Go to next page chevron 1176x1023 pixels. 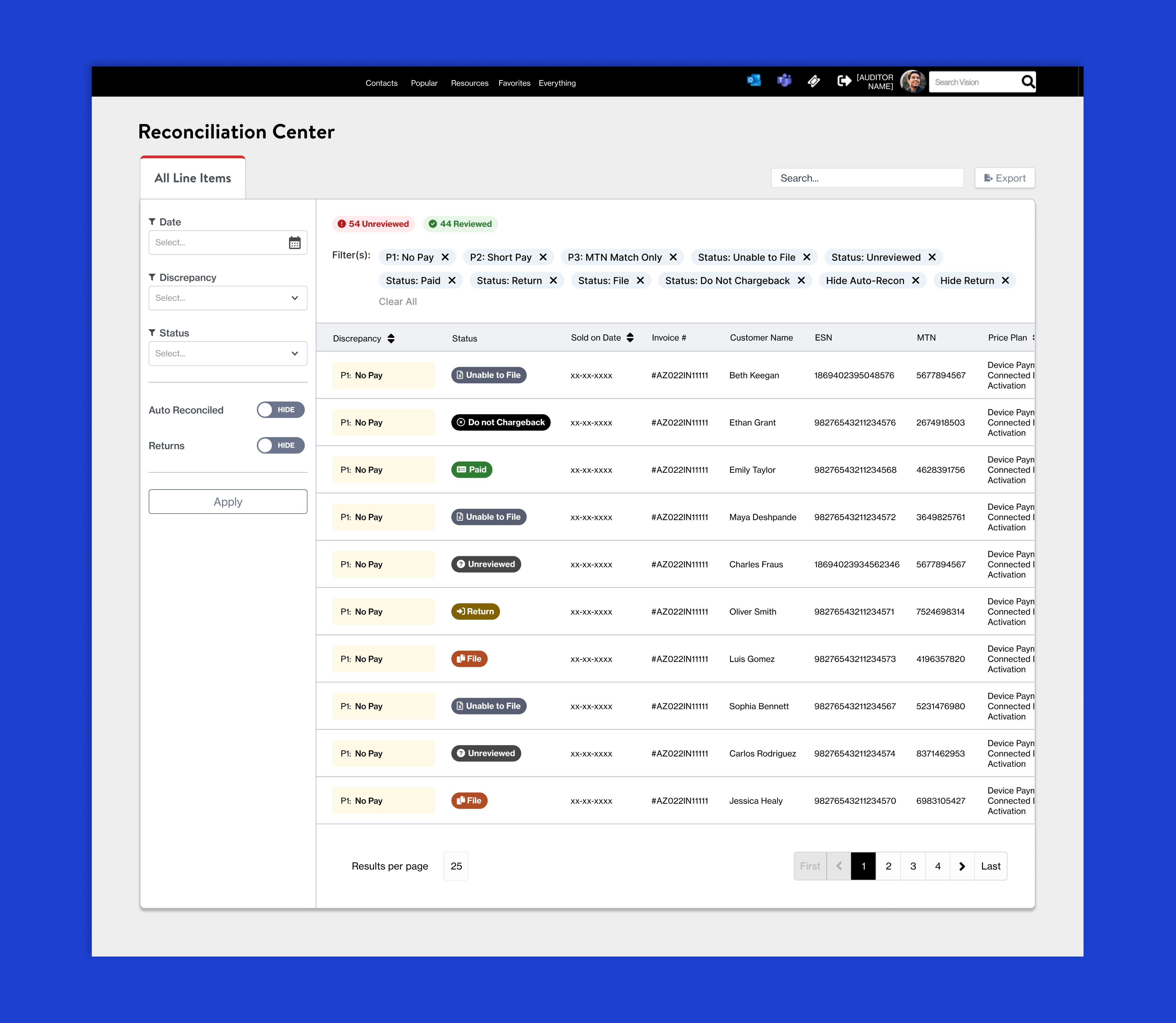(962, 866)
